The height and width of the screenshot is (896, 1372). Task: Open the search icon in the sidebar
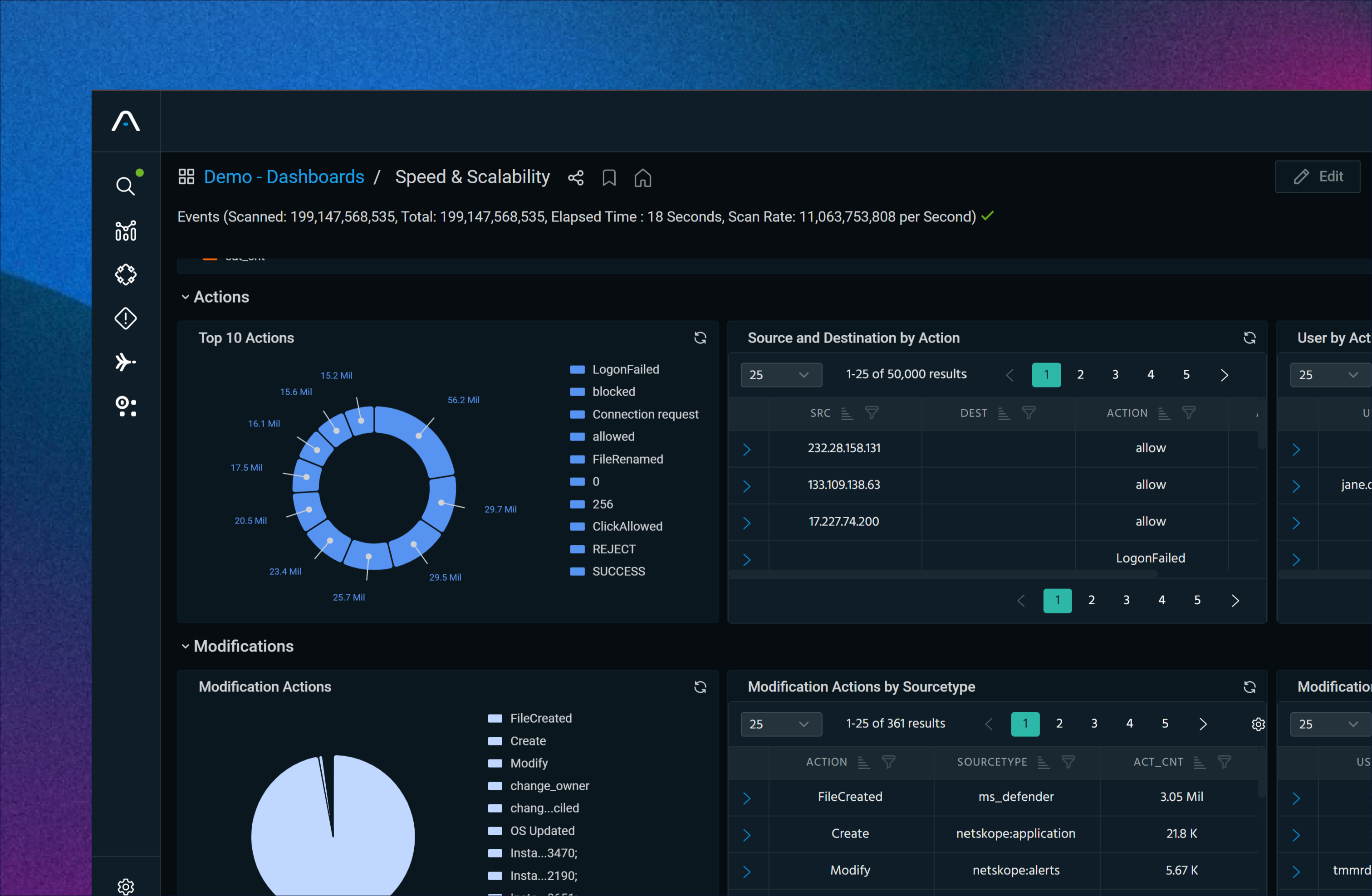click(125, 186)
